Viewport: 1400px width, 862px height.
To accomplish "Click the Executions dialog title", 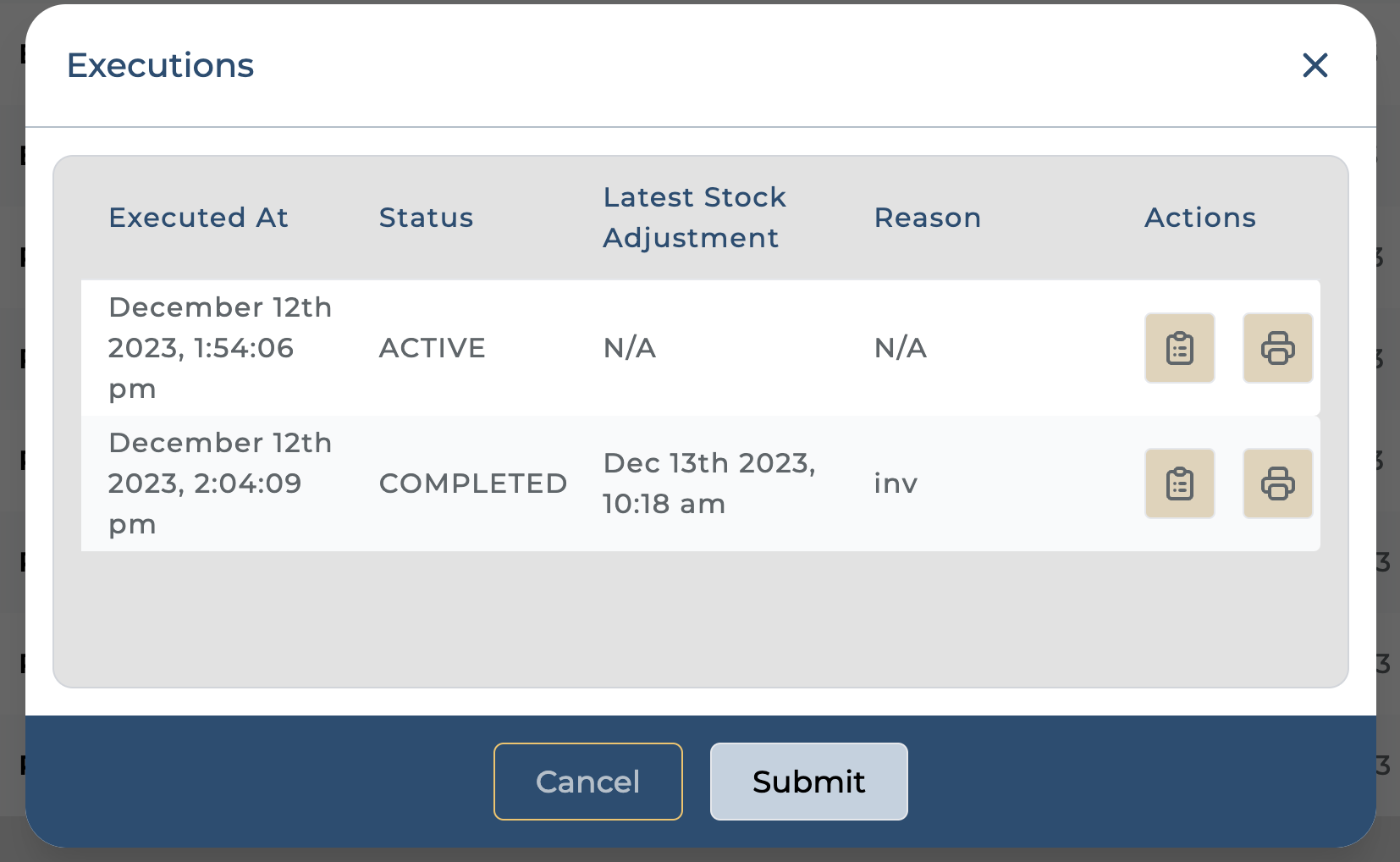I will (x=160, y=65).
